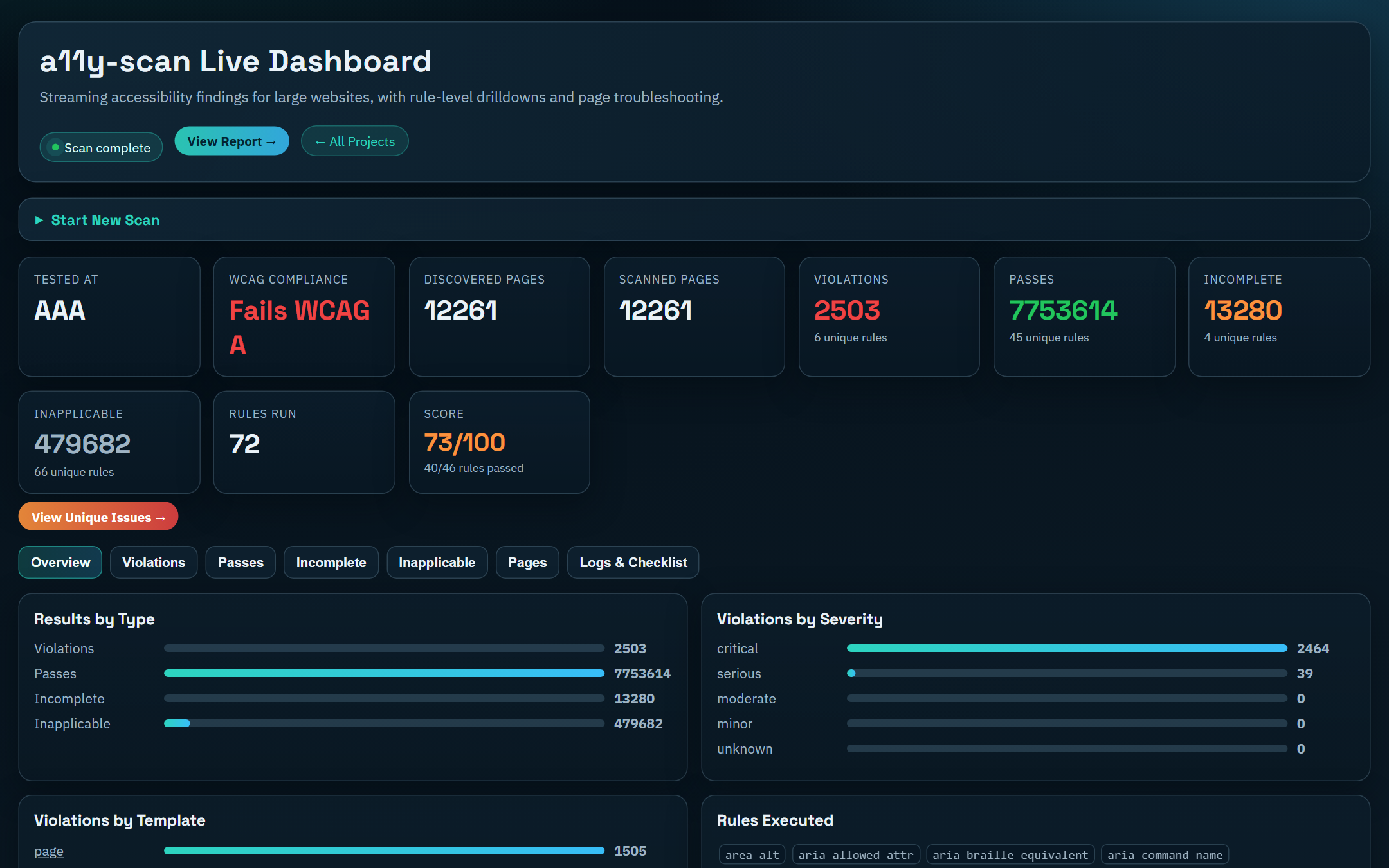Click the 4 unique rules text
The width and height of the screenshot is (1389, 868).
click(x=1240, y=338)
